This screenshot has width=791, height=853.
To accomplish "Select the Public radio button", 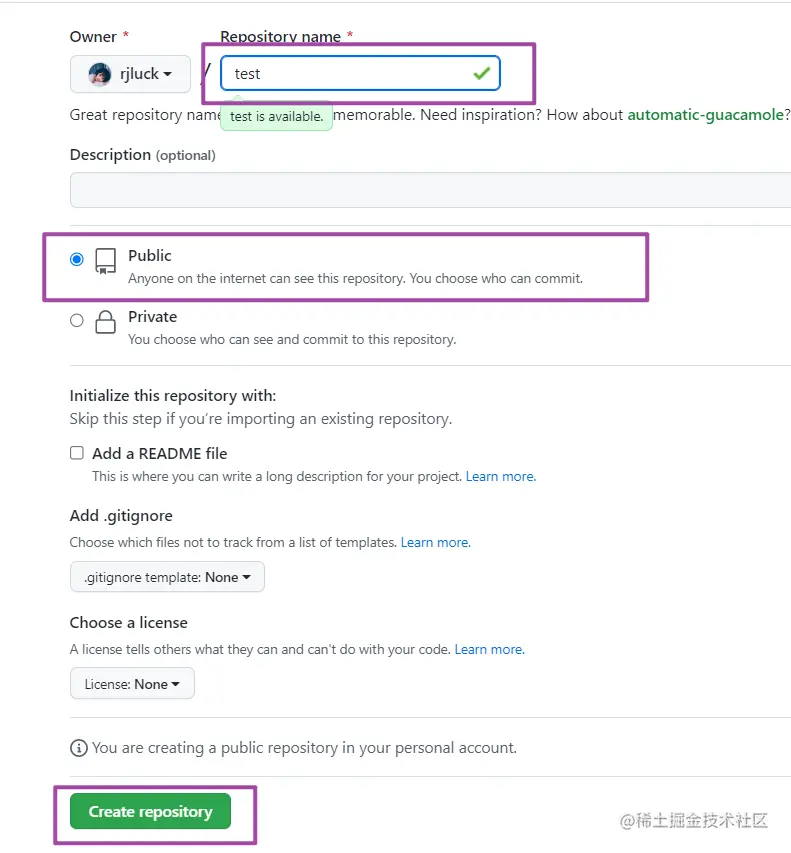I will (77, 259).
